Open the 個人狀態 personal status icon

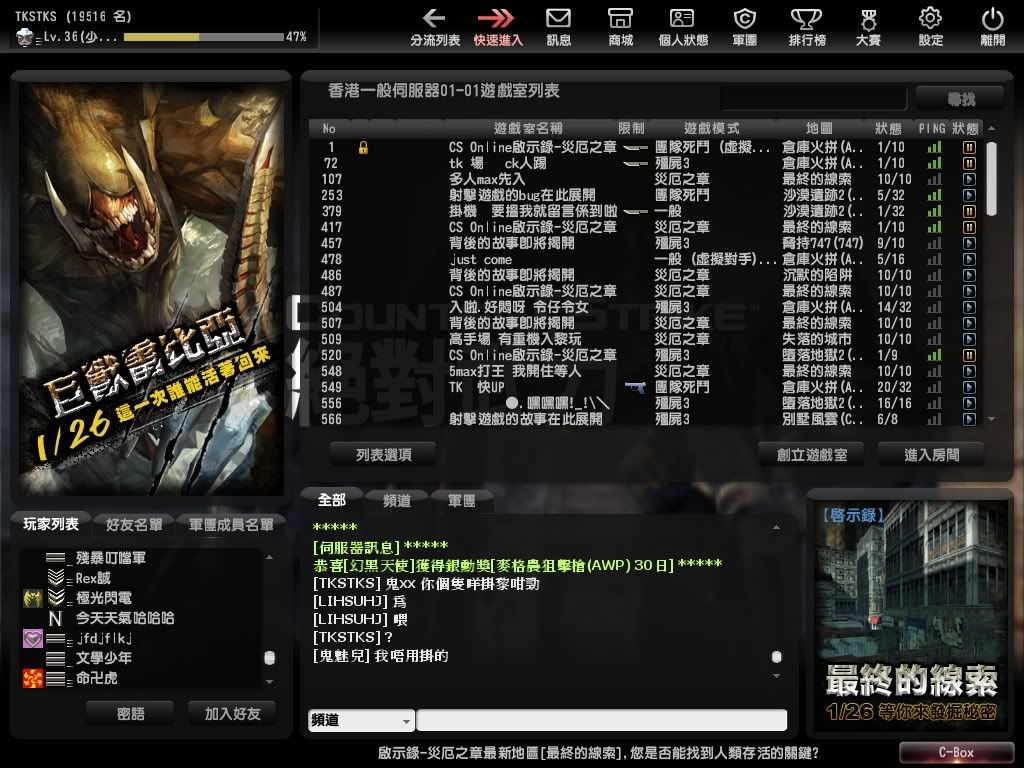pos(683,19)
